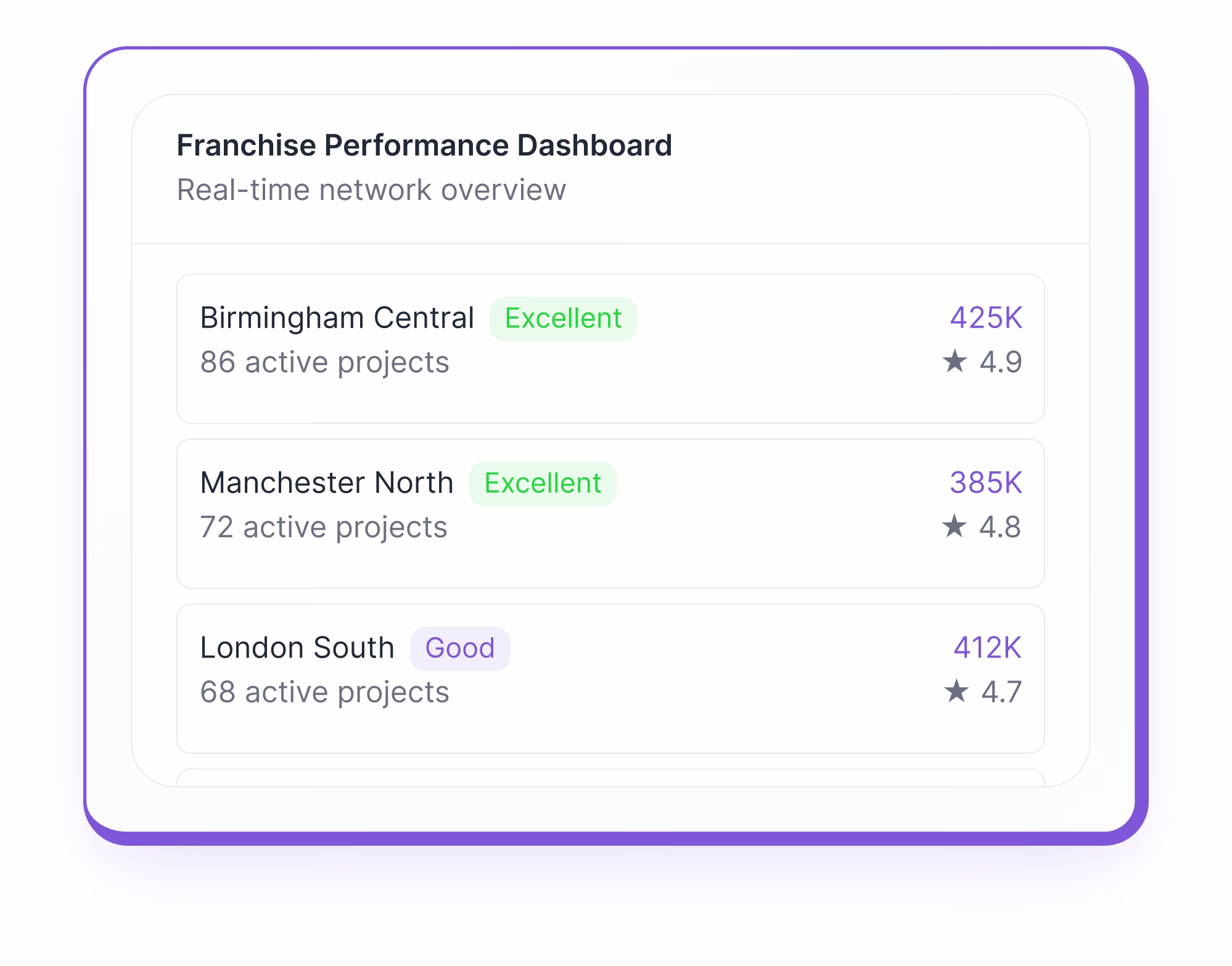The width and height of the screenshot is (1232, 966).
Task: Click the star rating icon for Birmingham Central
Action: (956, 362)
